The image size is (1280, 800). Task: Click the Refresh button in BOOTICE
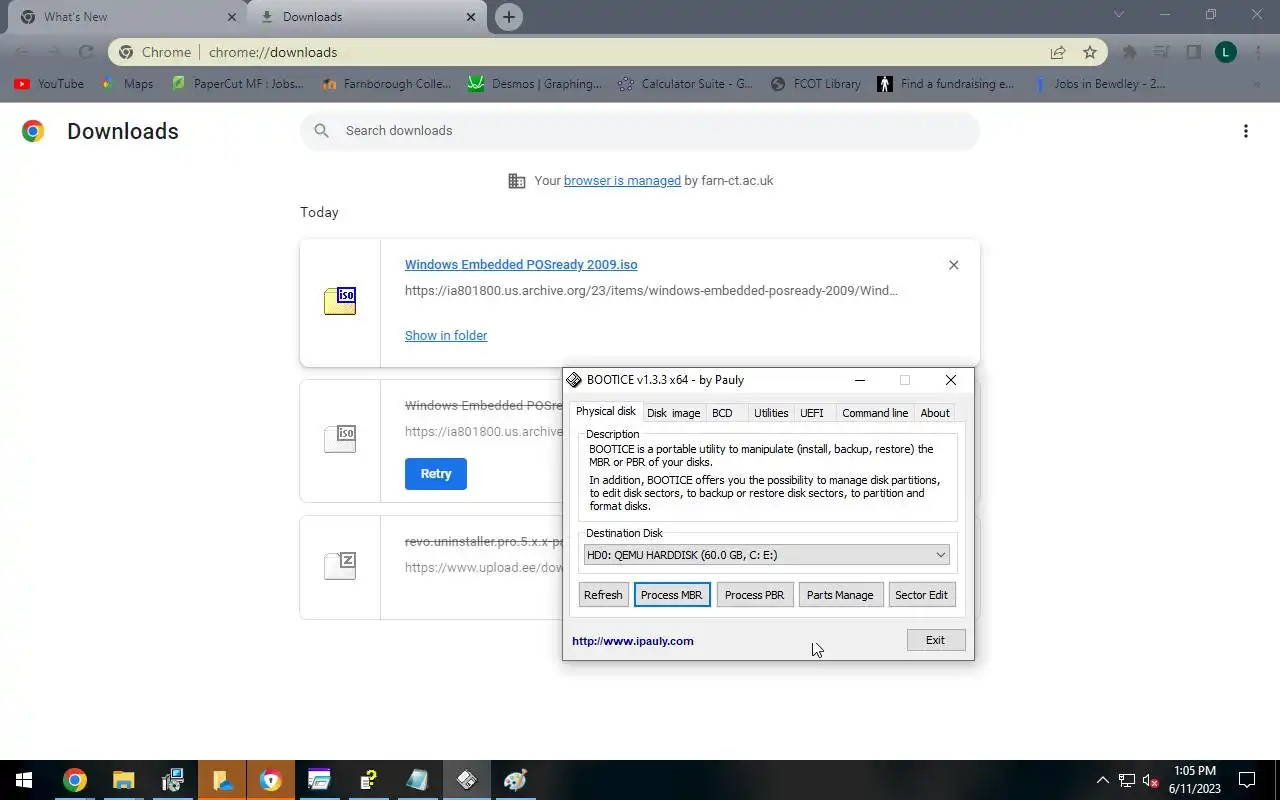coord(603,595)
